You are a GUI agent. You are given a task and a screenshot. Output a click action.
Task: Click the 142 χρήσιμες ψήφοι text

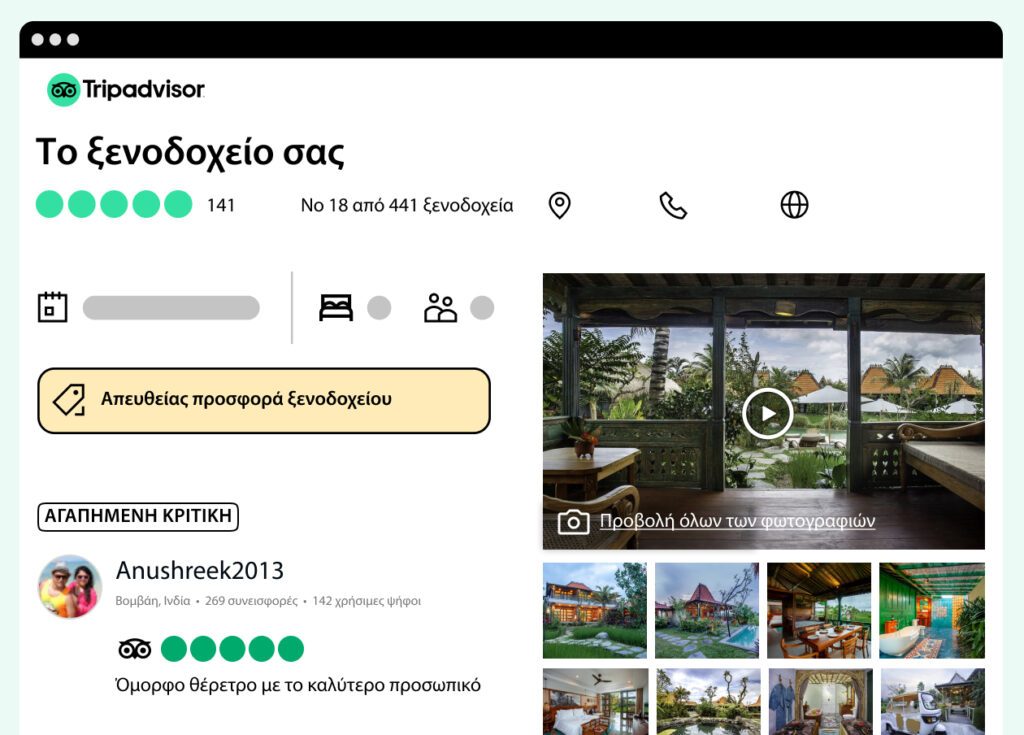(366, 601)
